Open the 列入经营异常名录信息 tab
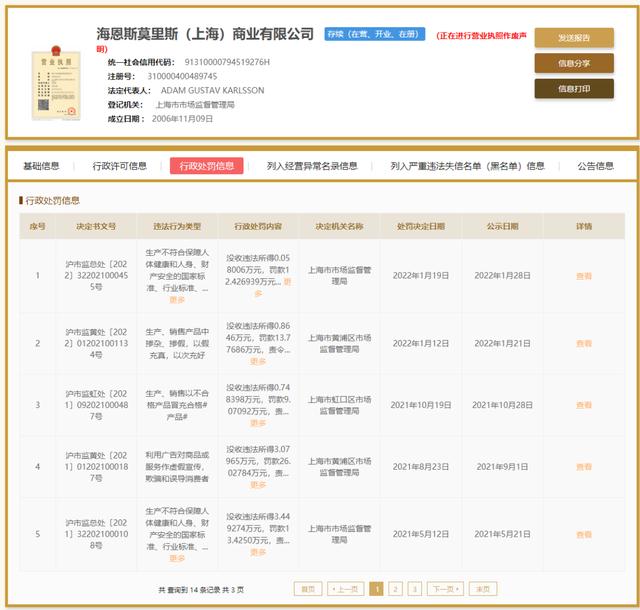This screenshot has width=640, height=610. tap(312, 166)
